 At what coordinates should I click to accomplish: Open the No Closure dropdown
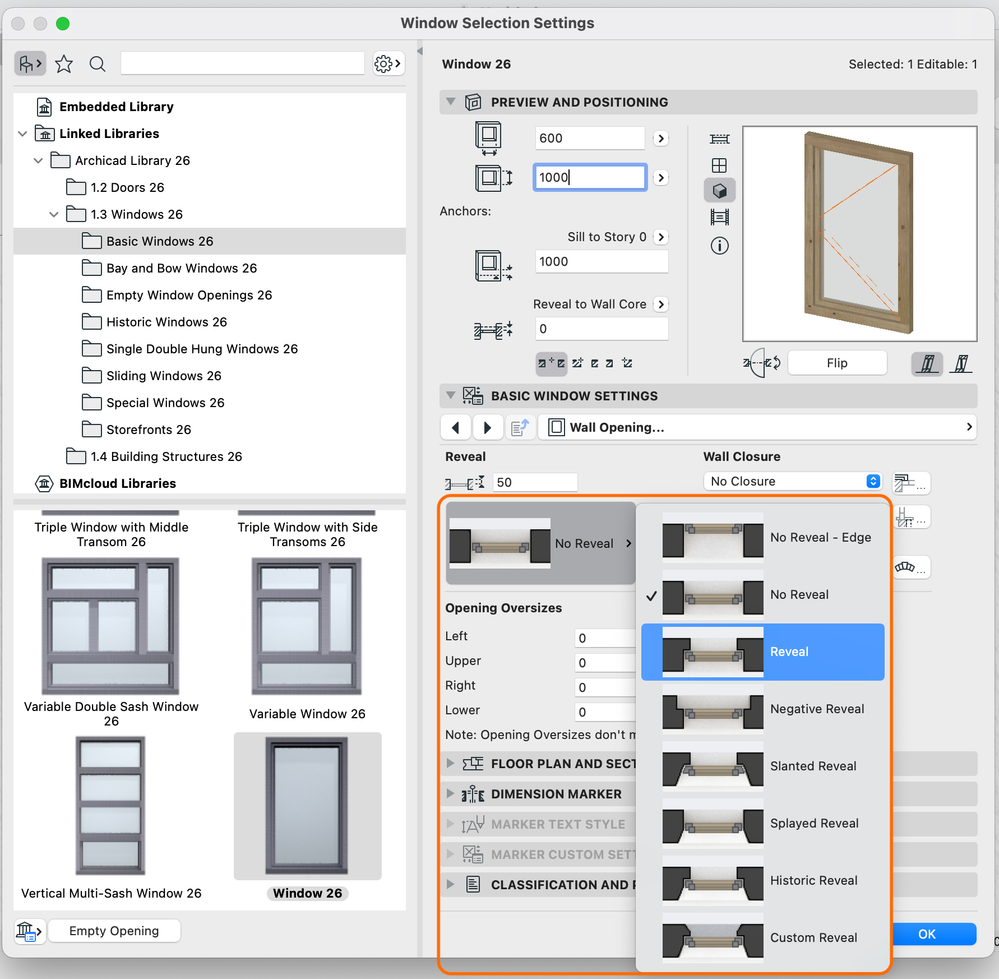point(793,481)
